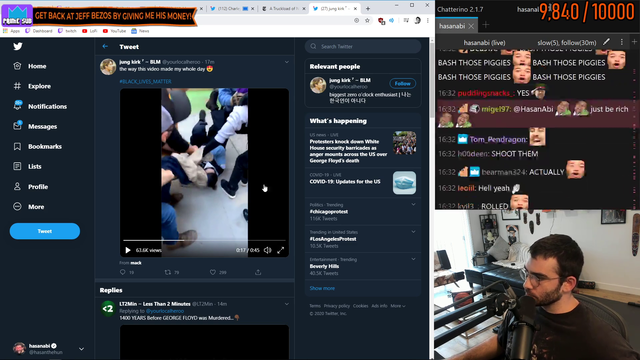
Task: Play the tweet video
Action: [128, 250]
